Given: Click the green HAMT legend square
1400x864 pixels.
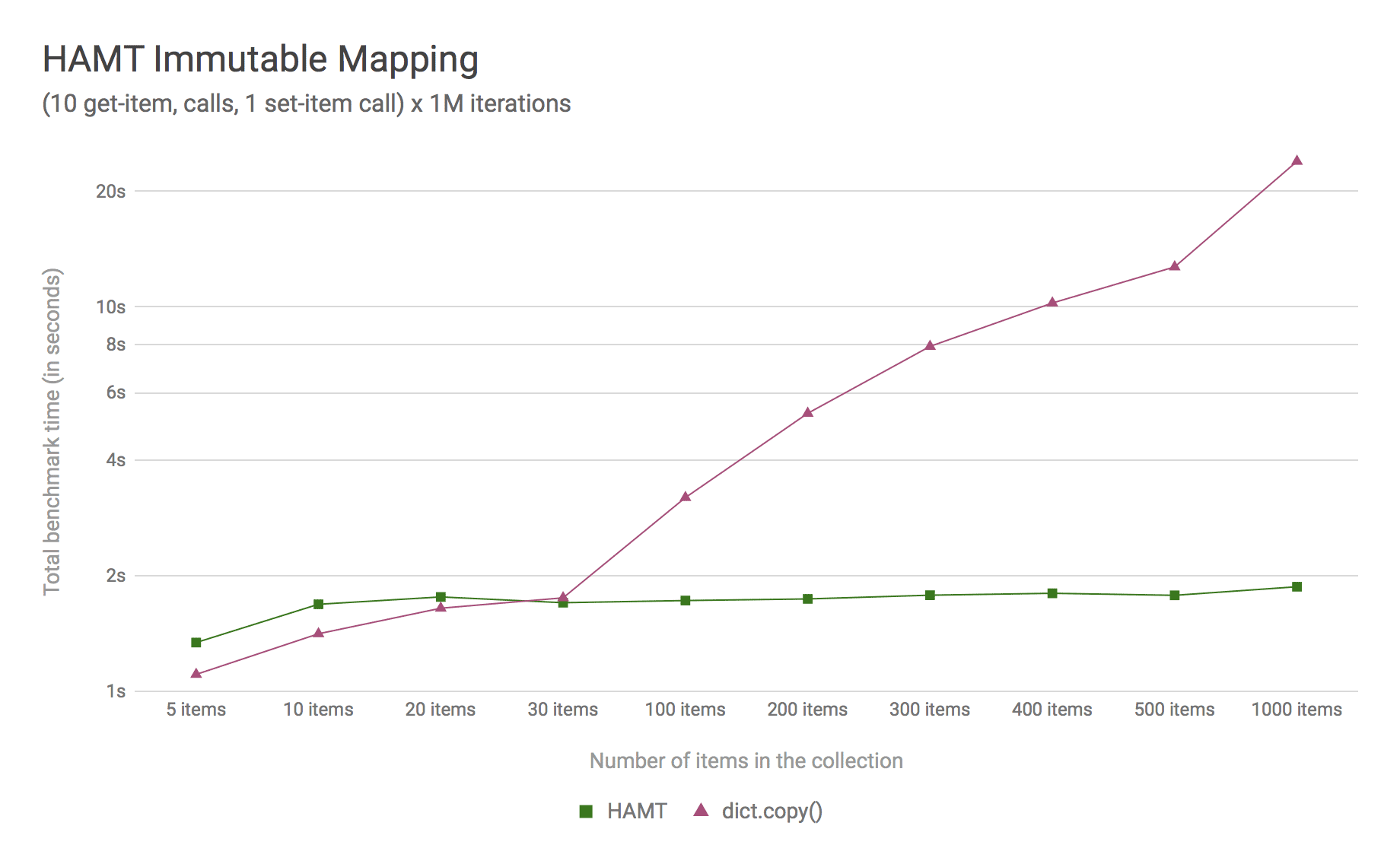Looking at the screenshot, I should coord(586,812).
